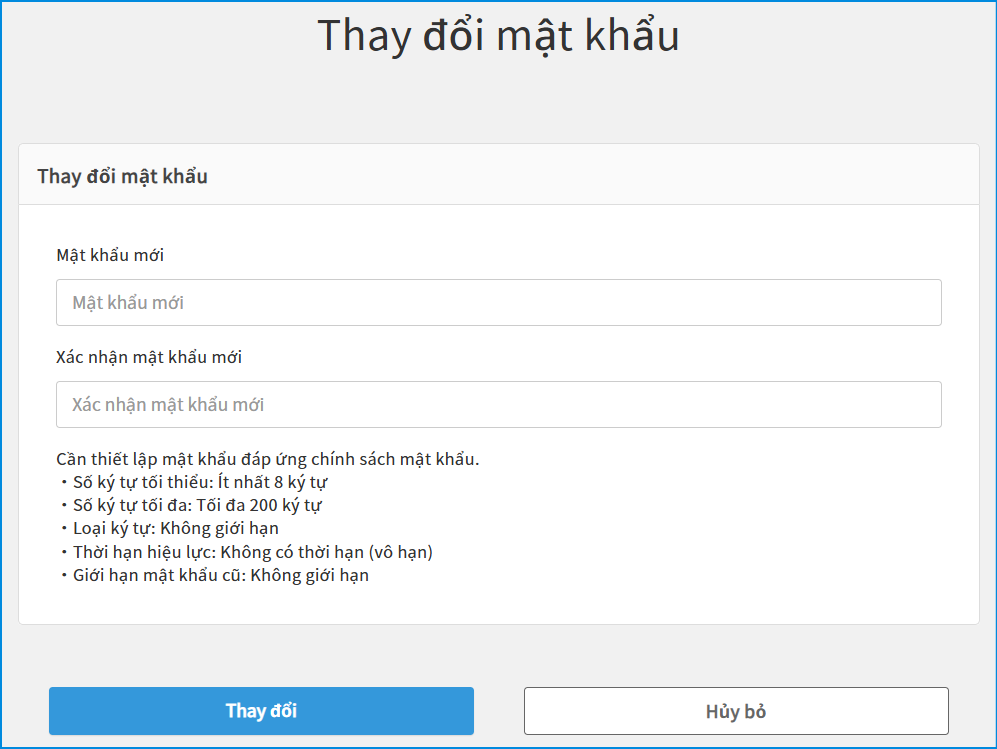Click the 'Mật khẩu mới' password input field
The width and height of the screenshot is (997, 749).
click(x=498, y=302)
